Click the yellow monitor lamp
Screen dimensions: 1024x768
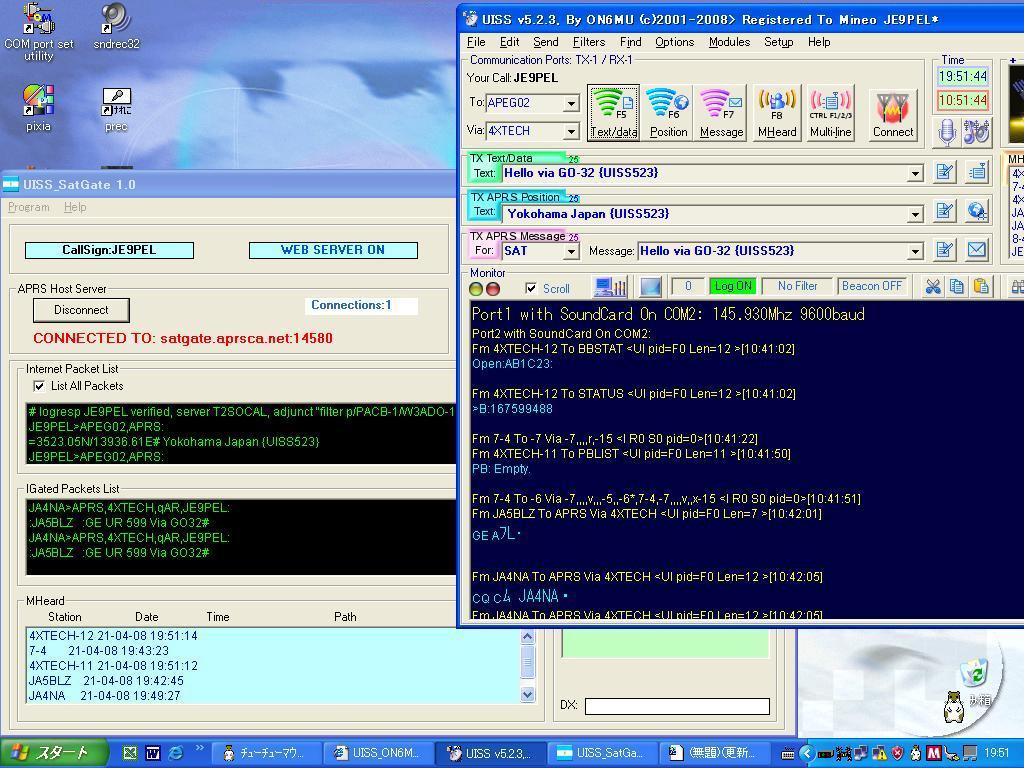point(477,289)
